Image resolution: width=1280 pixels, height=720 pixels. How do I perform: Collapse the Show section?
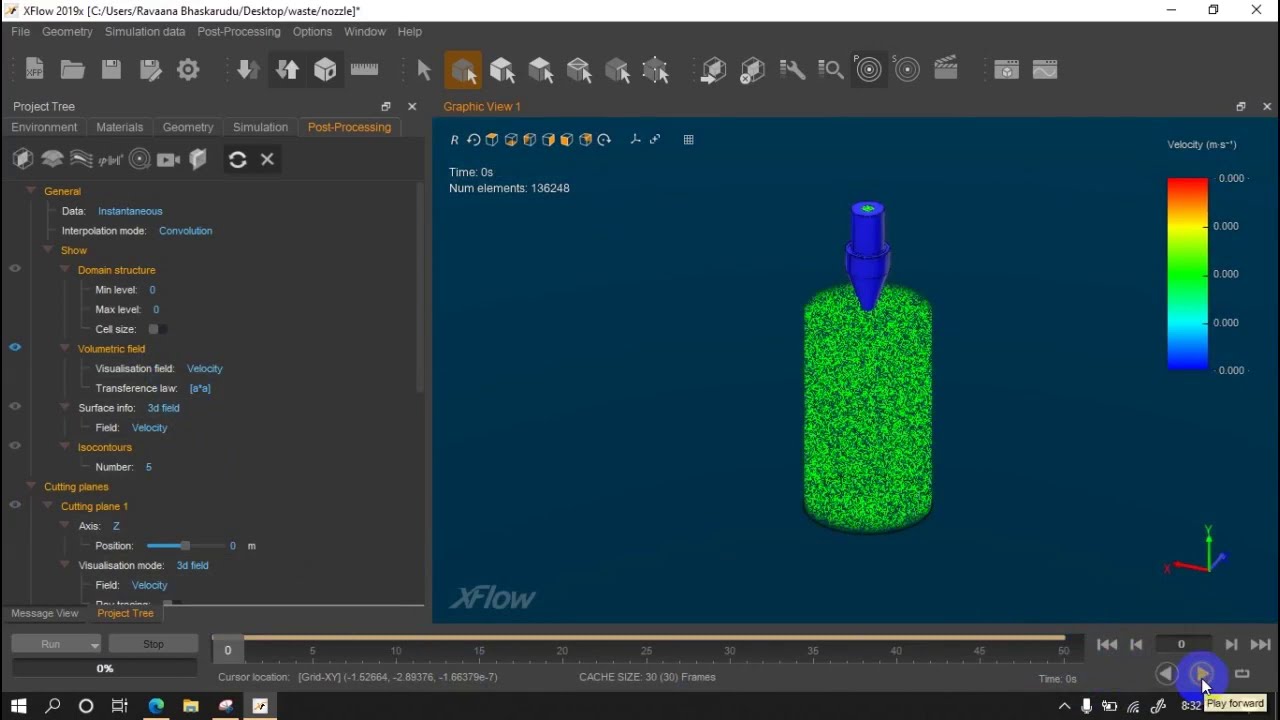[x=48, y=250]
